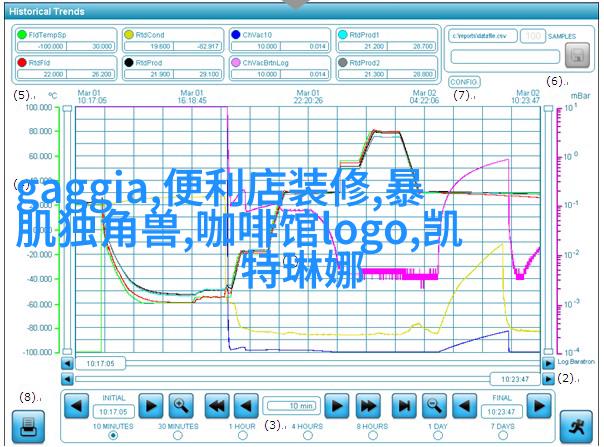Click the printer icon button
Screen dimensions: 604x447
pos(28,427)
